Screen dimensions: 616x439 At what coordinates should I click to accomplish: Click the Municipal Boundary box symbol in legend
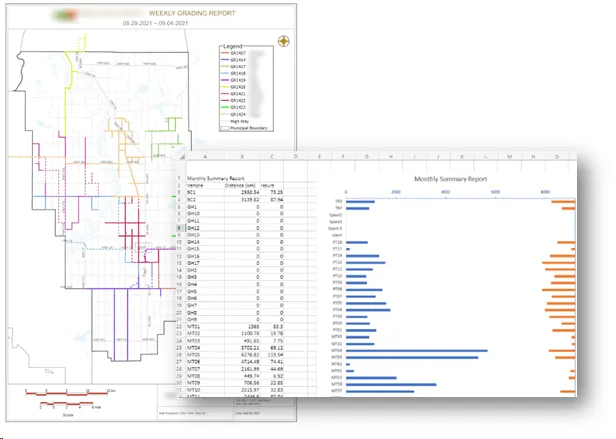click(x=225, y=128)
